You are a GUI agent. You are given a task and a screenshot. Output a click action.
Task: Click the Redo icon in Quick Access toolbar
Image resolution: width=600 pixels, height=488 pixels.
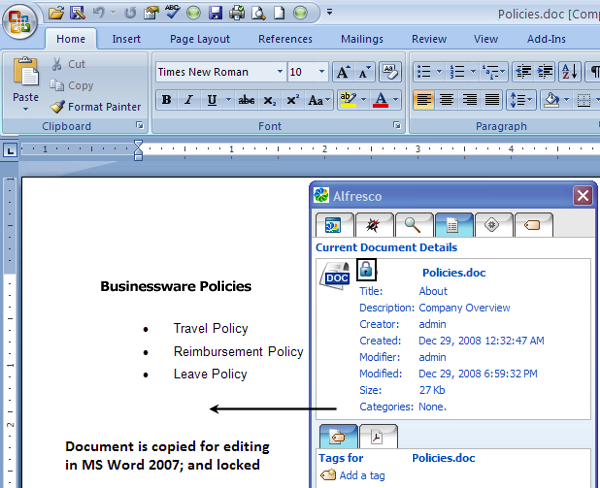[130, 13]
